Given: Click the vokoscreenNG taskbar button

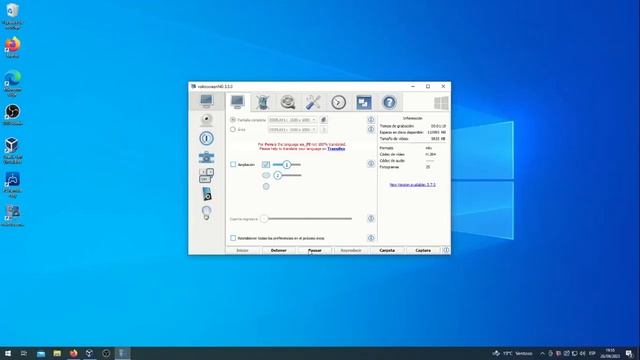Looking at the screenshot, I should tap(122, 353).
